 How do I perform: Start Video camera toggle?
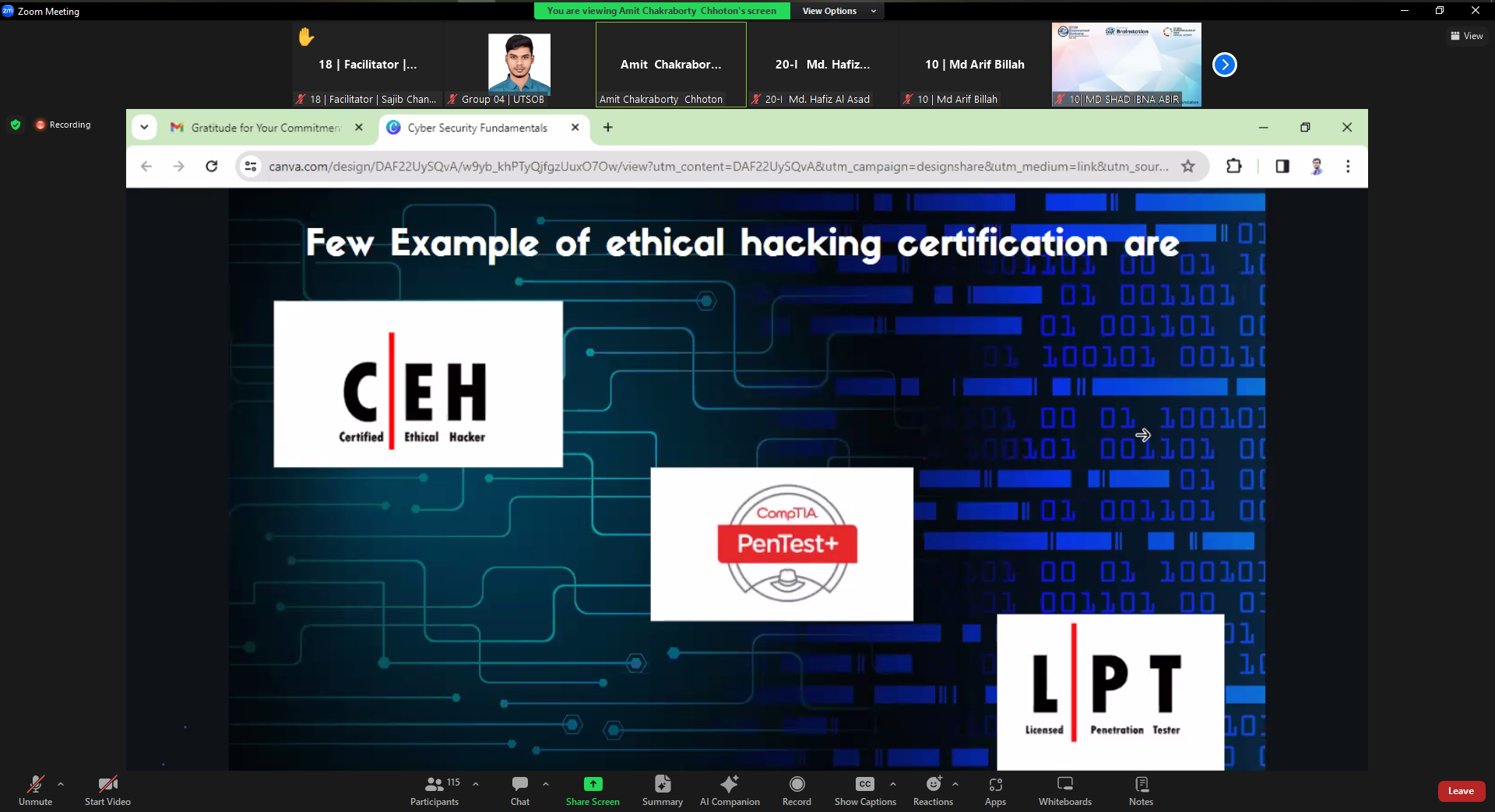[x=107, y=790]
